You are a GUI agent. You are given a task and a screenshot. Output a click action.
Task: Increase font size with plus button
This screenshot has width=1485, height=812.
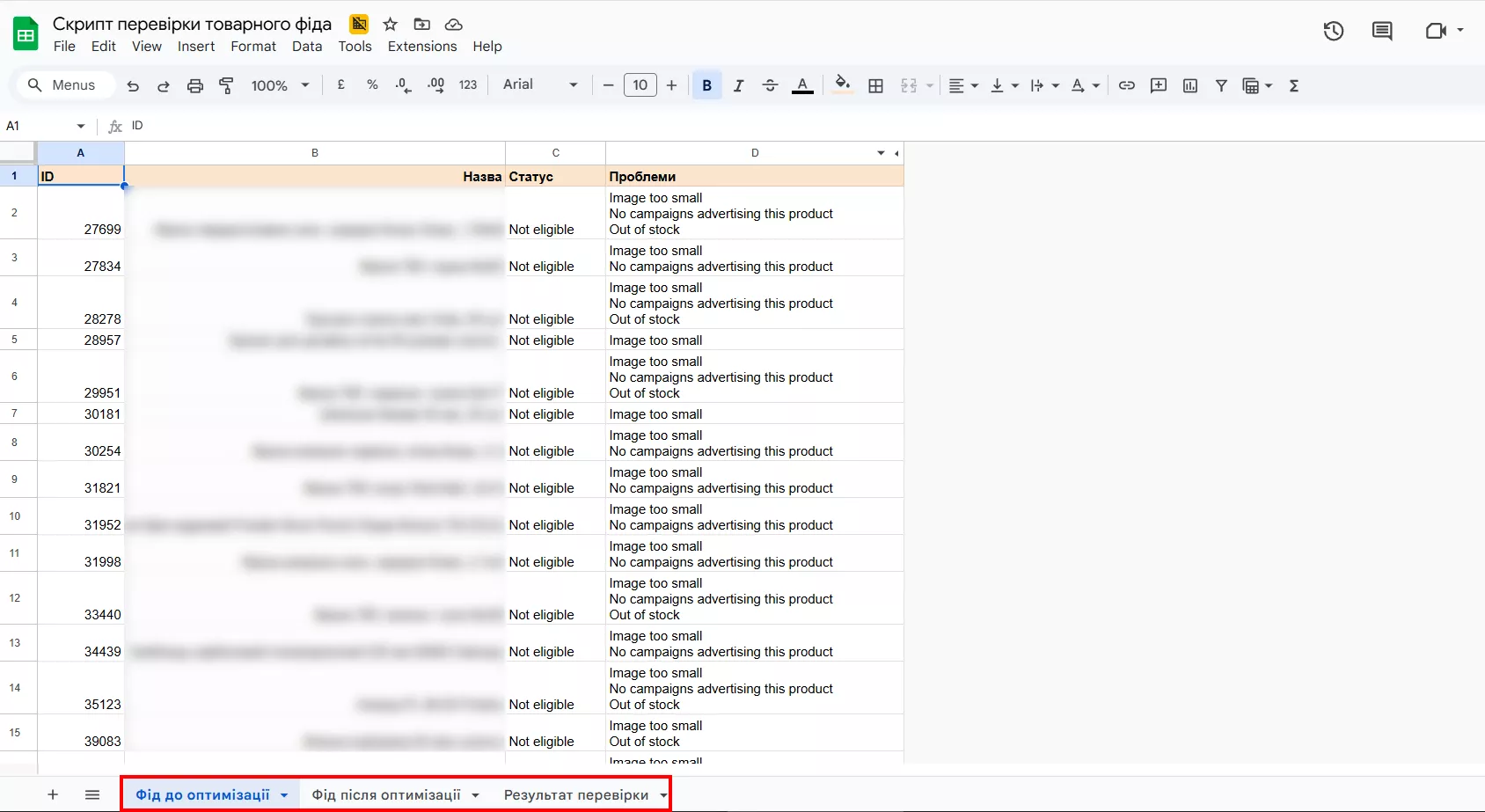pyautogui.click(x=671, y=85)
